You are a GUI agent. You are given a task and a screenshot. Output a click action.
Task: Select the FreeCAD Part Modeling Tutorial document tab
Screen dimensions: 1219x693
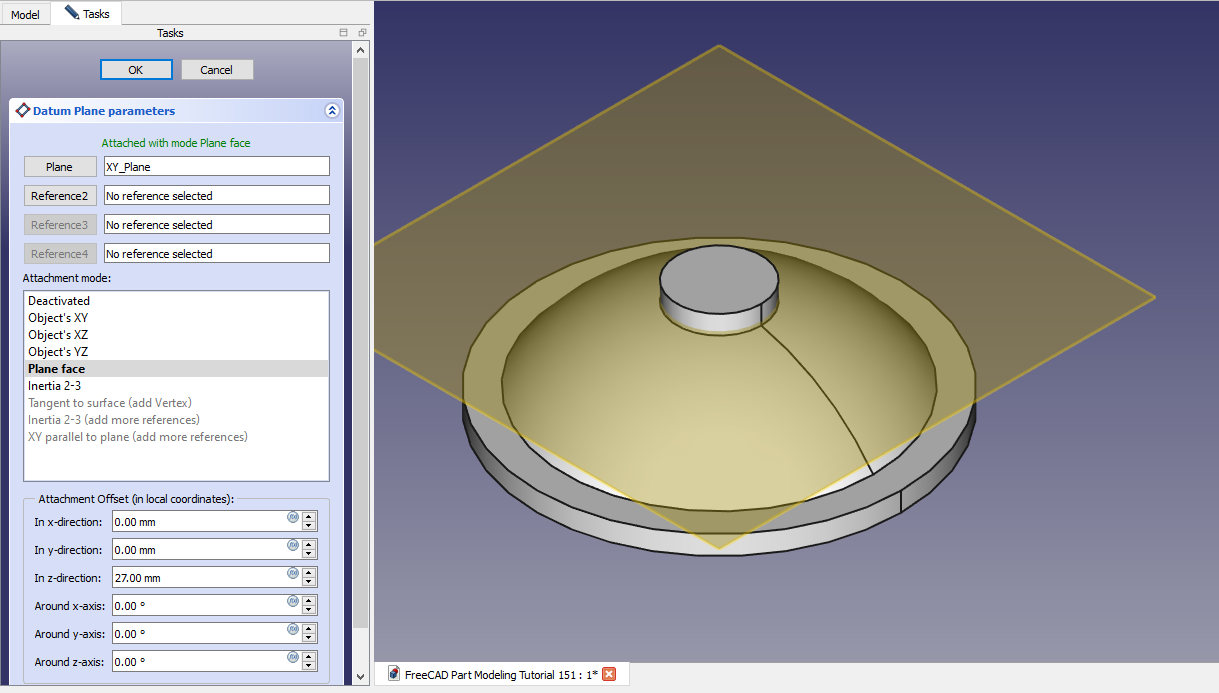pos(500,674)
